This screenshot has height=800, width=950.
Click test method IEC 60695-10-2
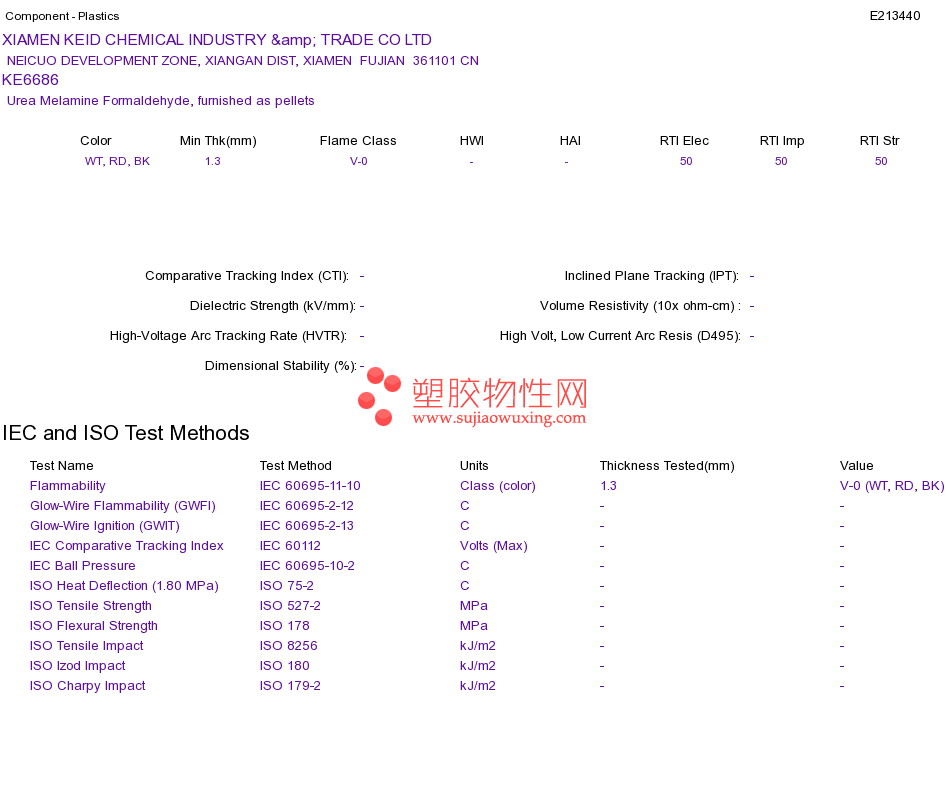[x=307, y=566]
